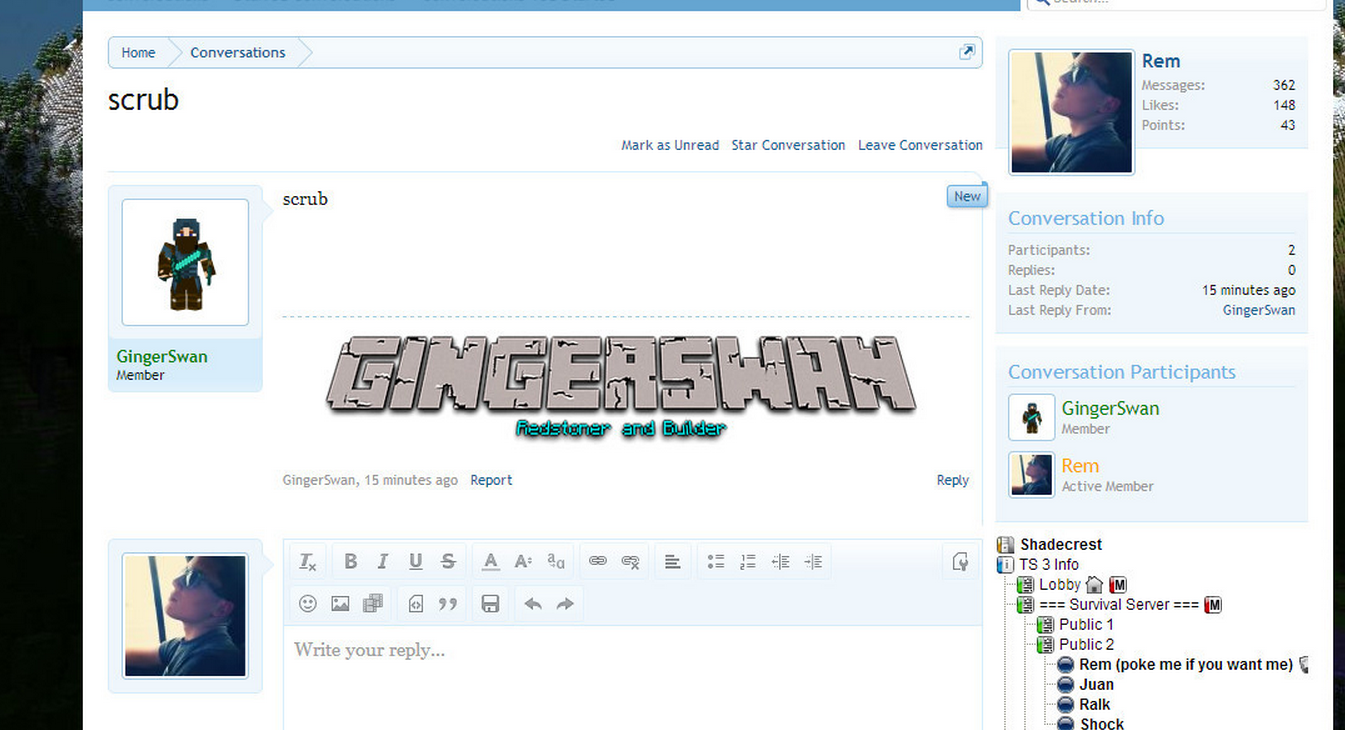Open the Last Reply From GingerSwan link
Viewport: 1345px width, 730px height.
[1259, 310]
